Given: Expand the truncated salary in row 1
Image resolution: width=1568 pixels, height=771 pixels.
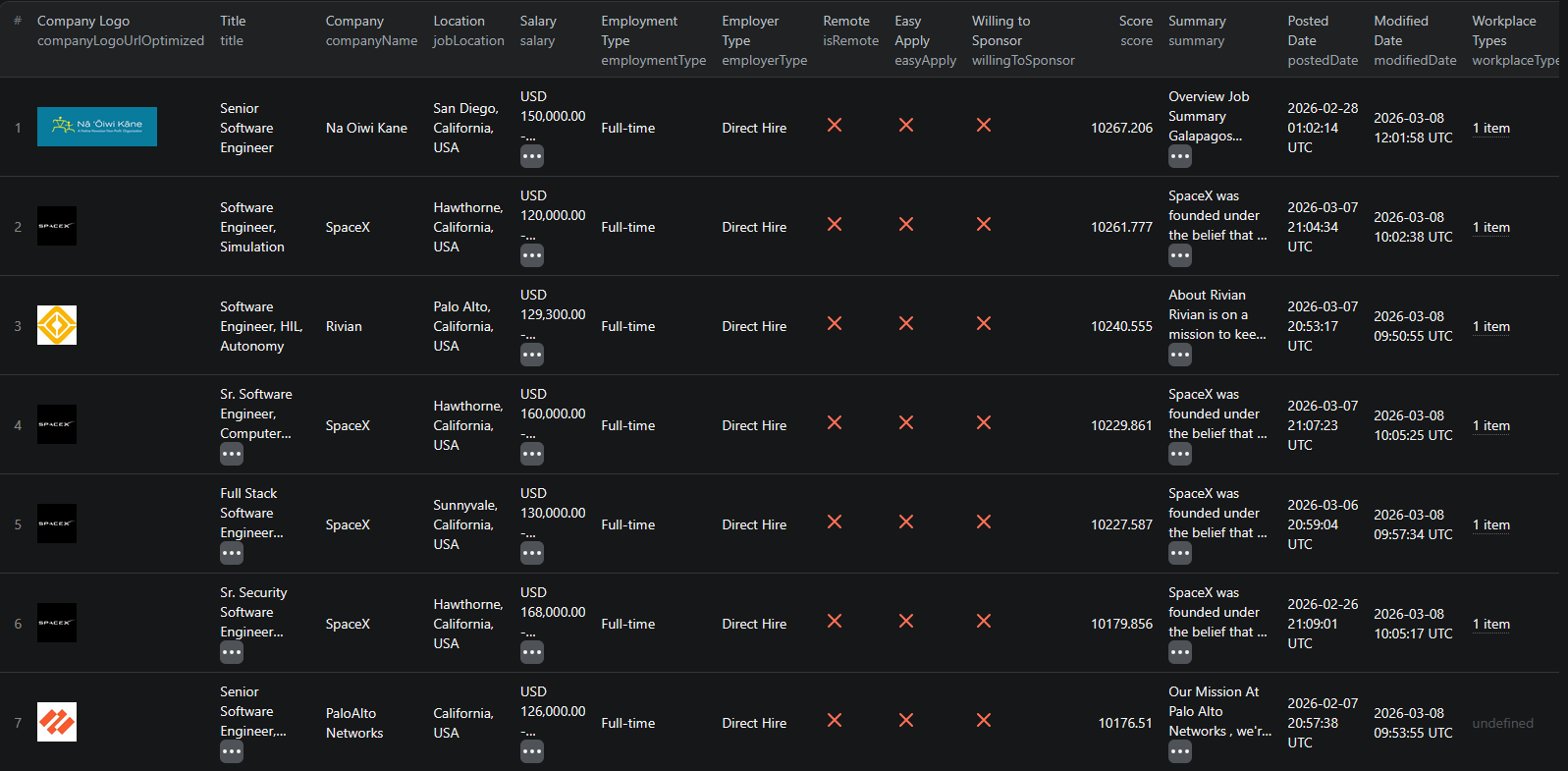Looking at the screenshot, I should (532, 156).
